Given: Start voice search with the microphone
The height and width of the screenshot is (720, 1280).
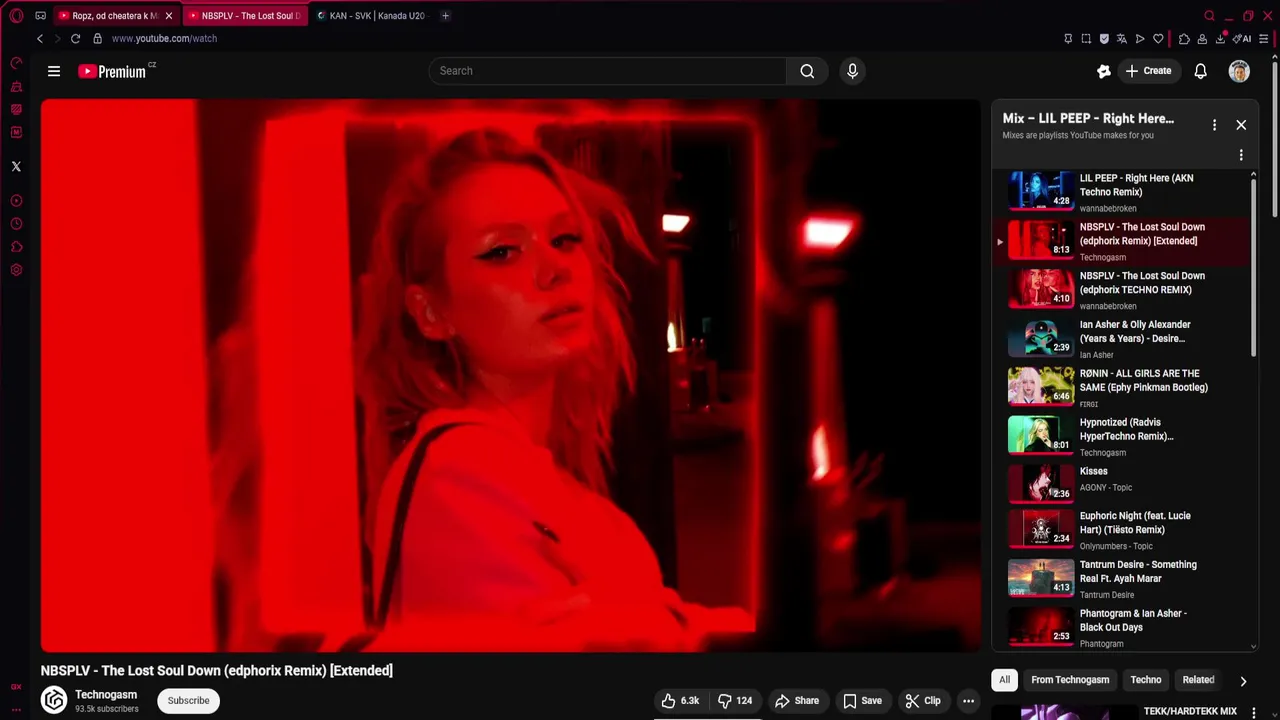Looking at the screenshot, I should 852,71.
